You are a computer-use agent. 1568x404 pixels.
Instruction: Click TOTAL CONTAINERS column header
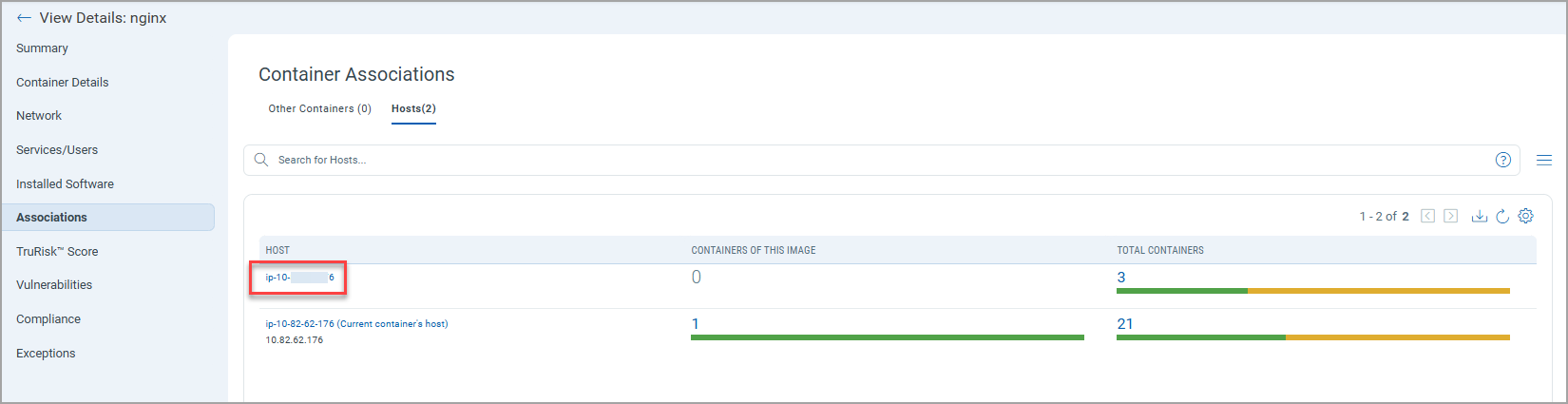tap(1160, 251)
